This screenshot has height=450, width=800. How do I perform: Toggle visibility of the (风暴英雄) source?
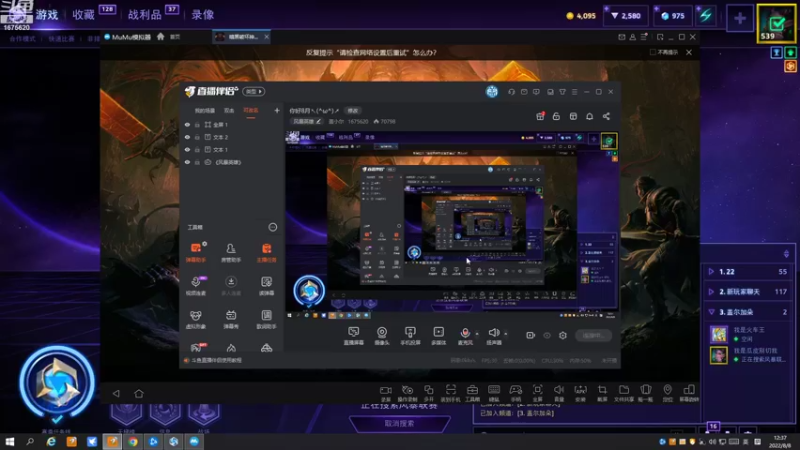point(187,162)
